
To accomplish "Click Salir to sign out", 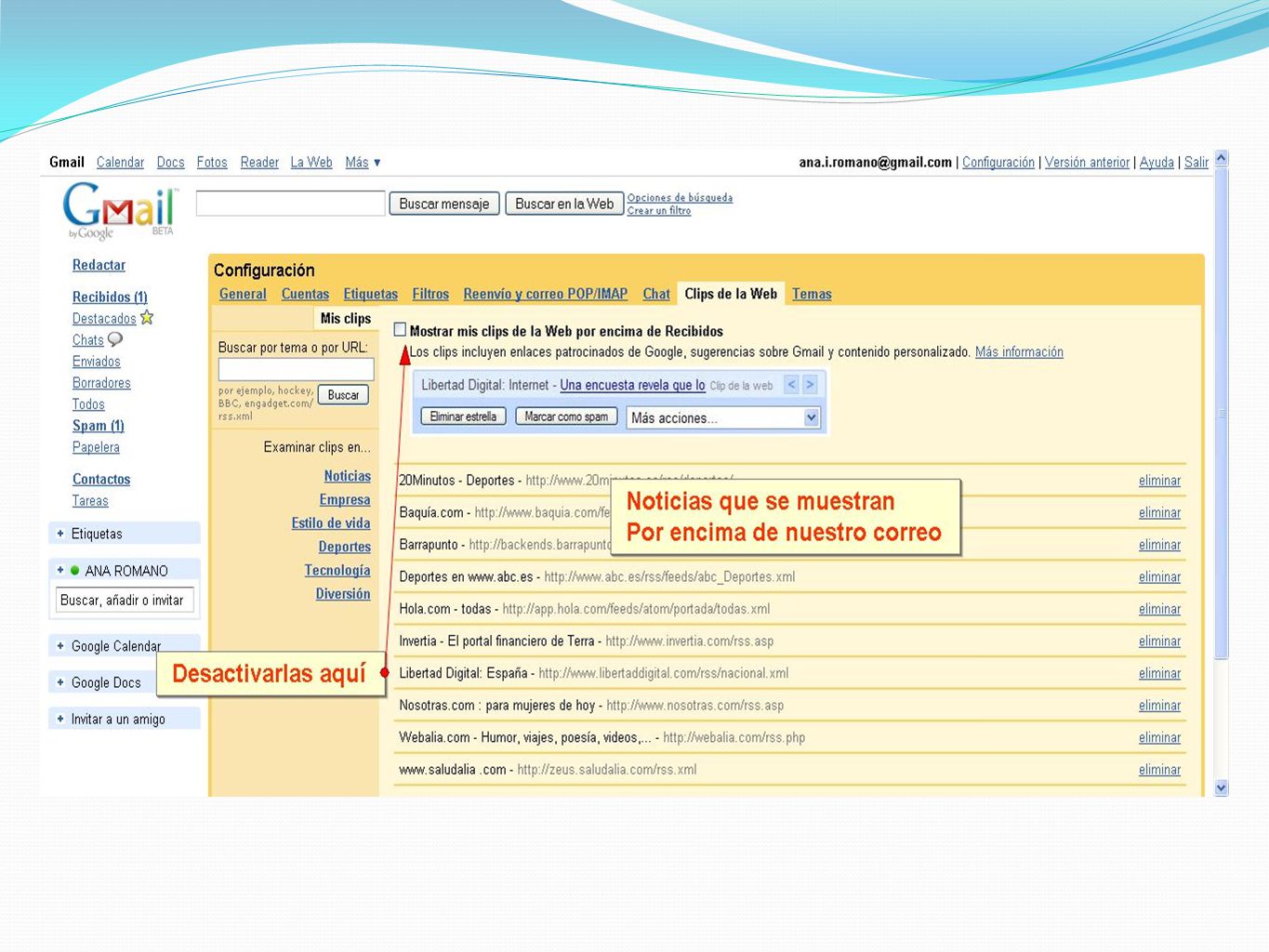I will 1196,162.
